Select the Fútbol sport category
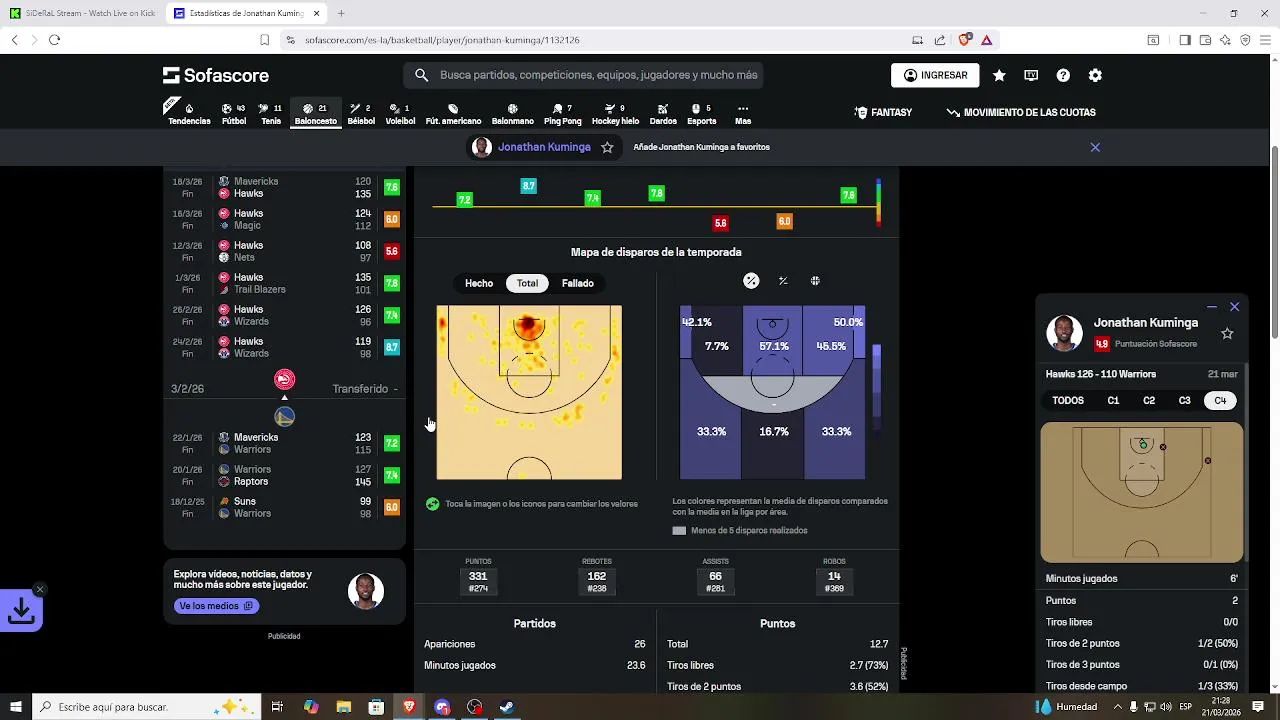Image resolution: width=1280 pixels, height=720 pixels. [234, 113]
